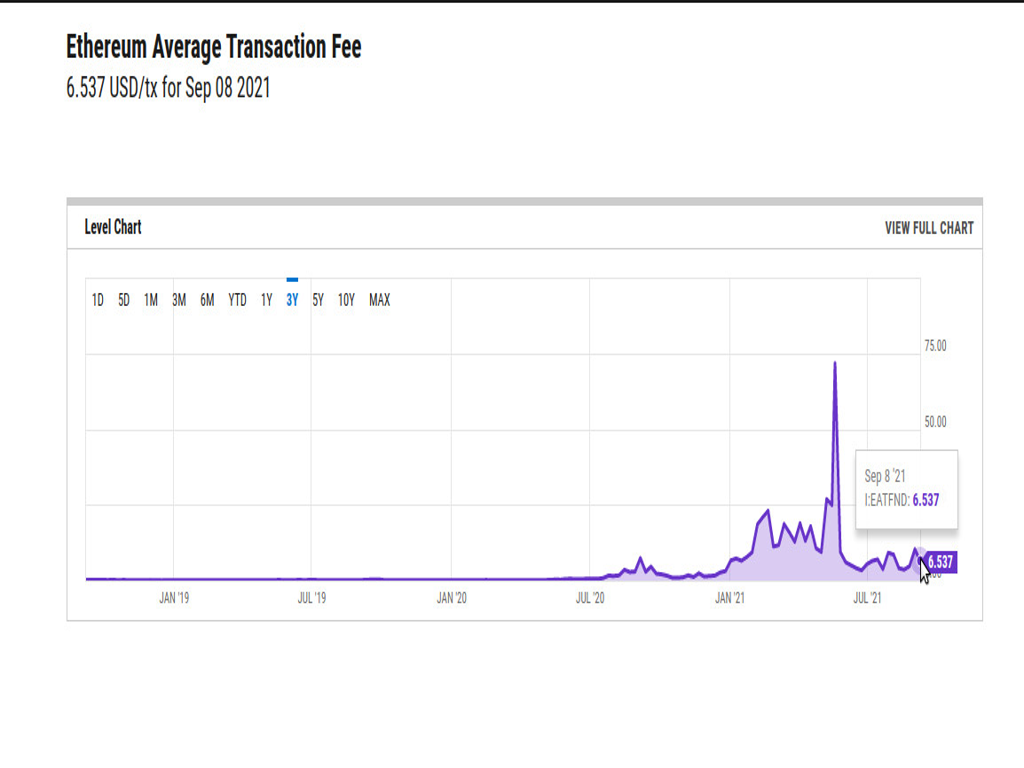Open the VIEW FULL CHART link
Image resolution: width=1024 pixels, height=768 pixels.
tap(928, 228)
